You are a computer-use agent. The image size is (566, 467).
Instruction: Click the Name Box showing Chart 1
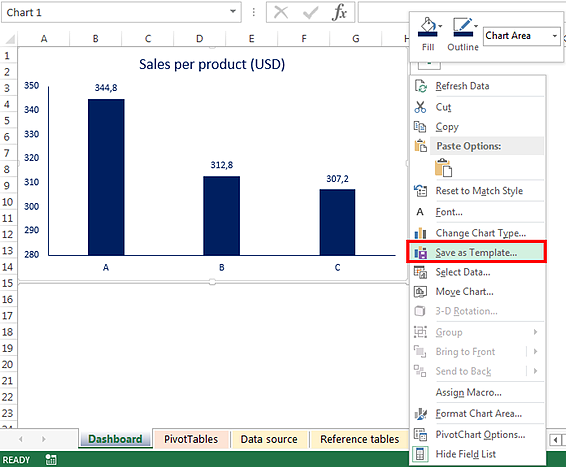point(115,13)
